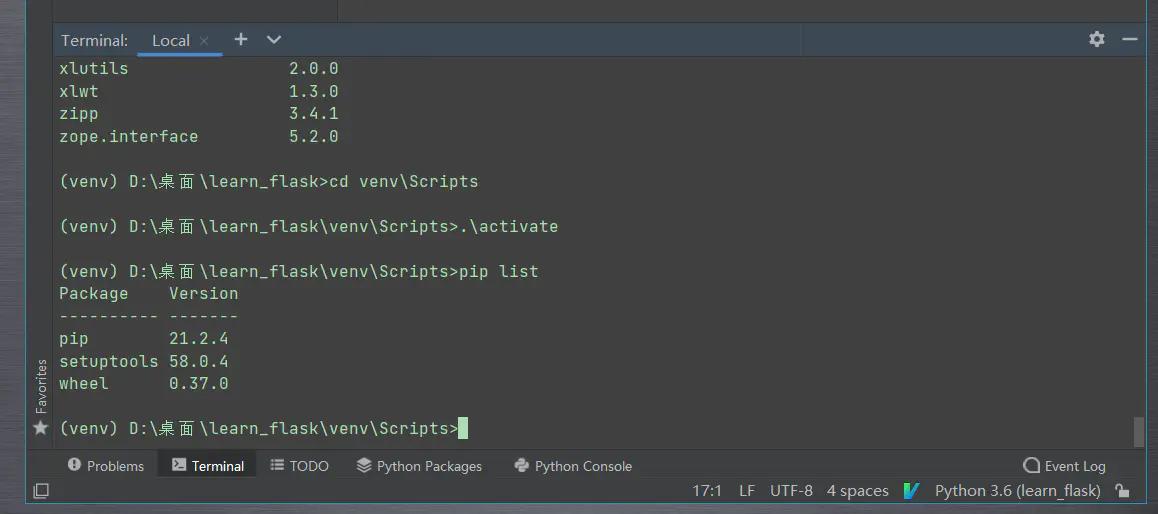Close the Local terminal tab
Image resolution: width=1158 pixels, height=514 pixels.
point(205,41)
